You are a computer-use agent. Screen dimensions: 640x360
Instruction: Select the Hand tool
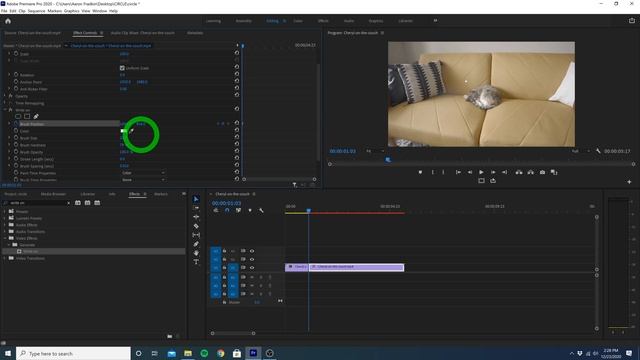coord(196,253)
